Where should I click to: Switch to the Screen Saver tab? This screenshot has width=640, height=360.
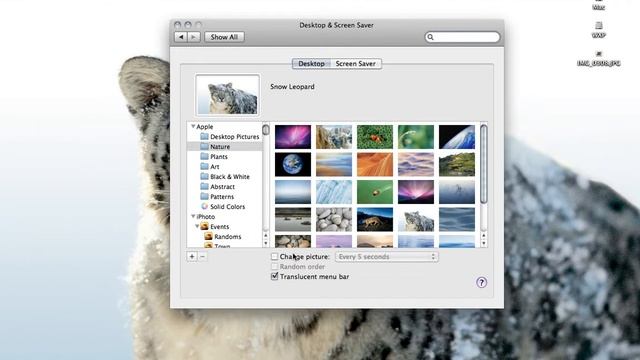click(356, 64)
